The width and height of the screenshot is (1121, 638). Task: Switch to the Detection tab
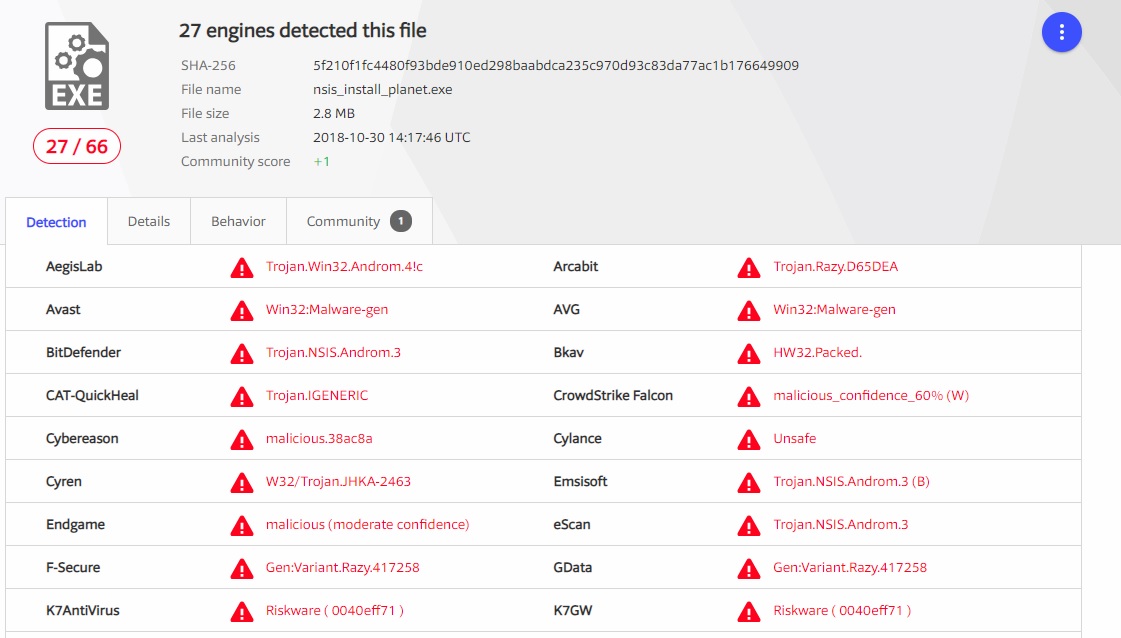point(56,222)
